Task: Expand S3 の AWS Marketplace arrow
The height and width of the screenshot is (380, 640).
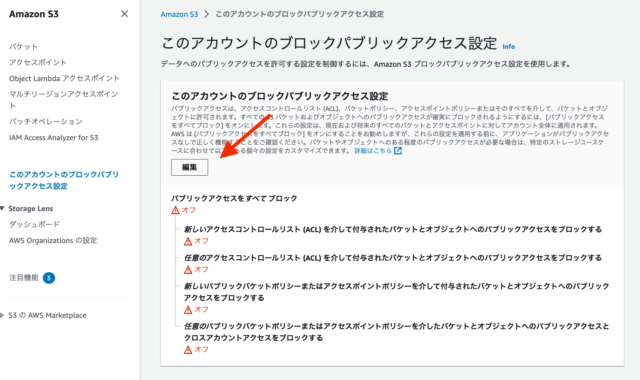Action: coord(2,315)
